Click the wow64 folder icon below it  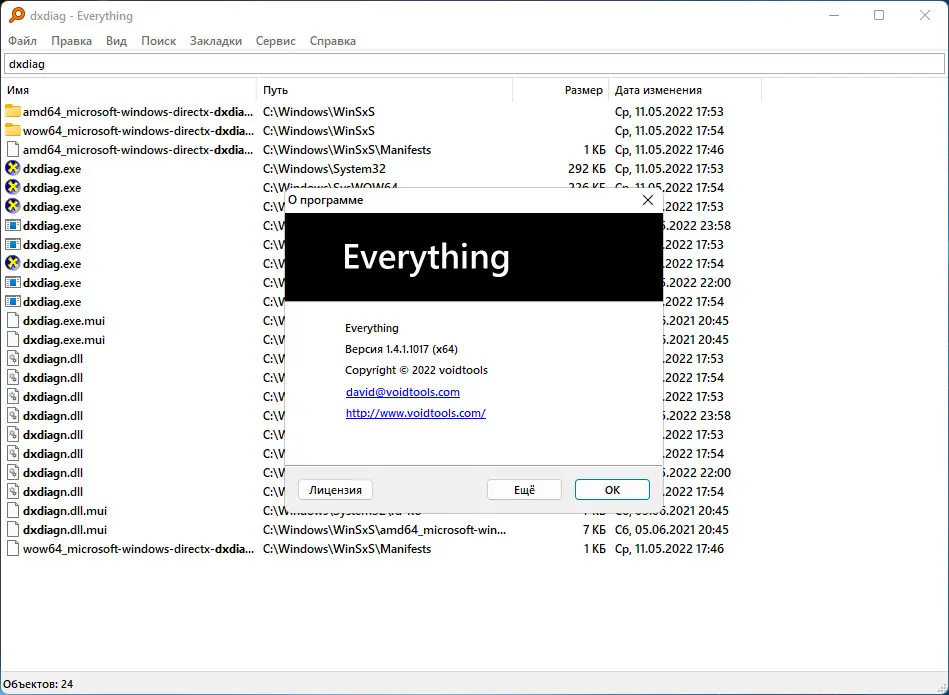13,130
